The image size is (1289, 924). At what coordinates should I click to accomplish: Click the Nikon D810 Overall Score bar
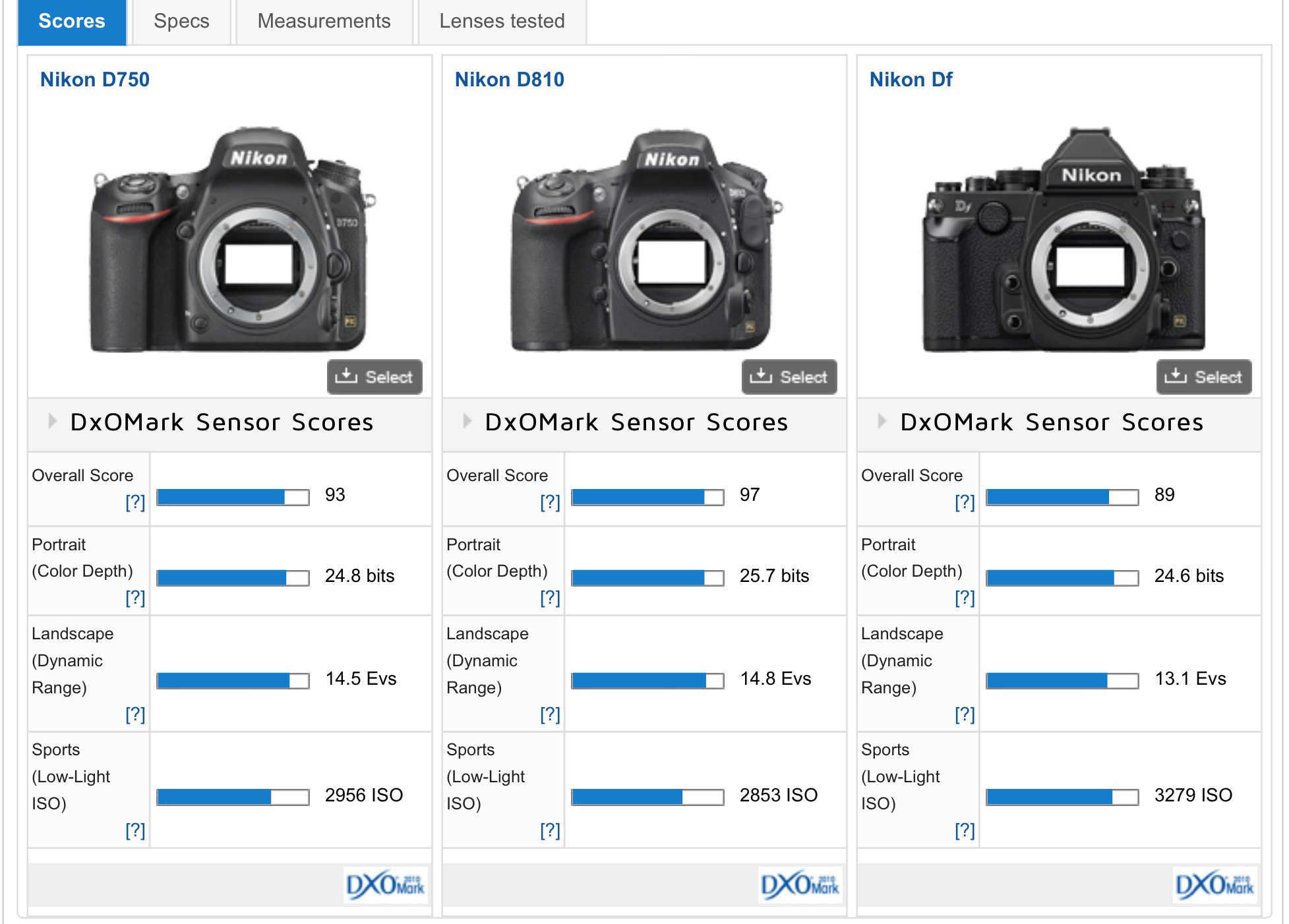(647, 497)
